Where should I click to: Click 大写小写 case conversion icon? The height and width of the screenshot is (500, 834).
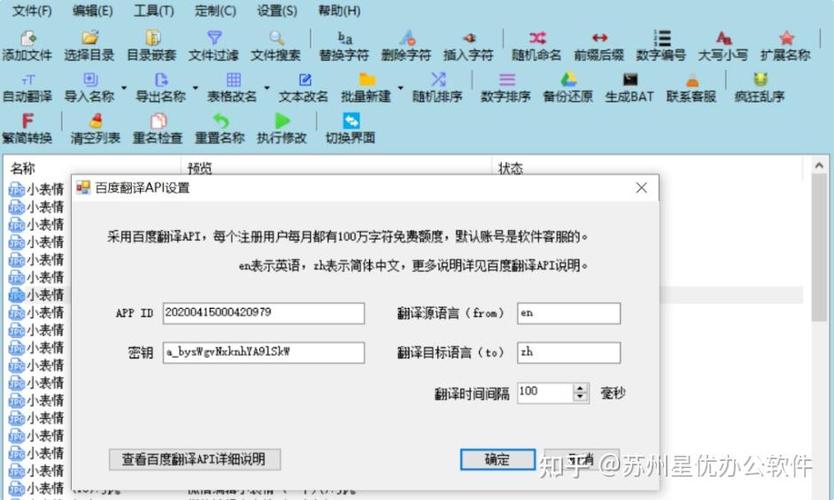[723, 46]
